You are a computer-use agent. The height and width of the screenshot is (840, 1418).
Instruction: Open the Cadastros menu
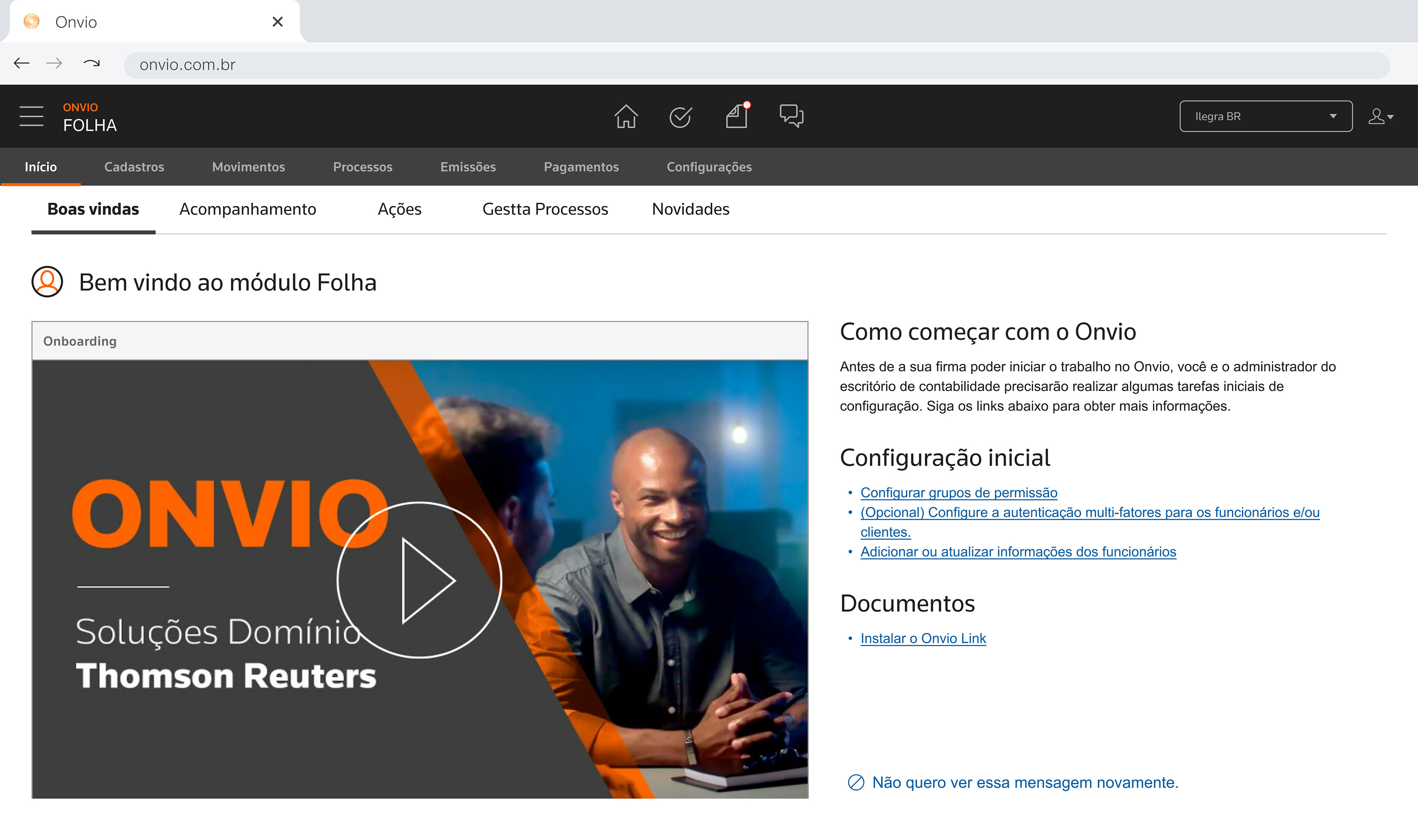pos(134,167)
